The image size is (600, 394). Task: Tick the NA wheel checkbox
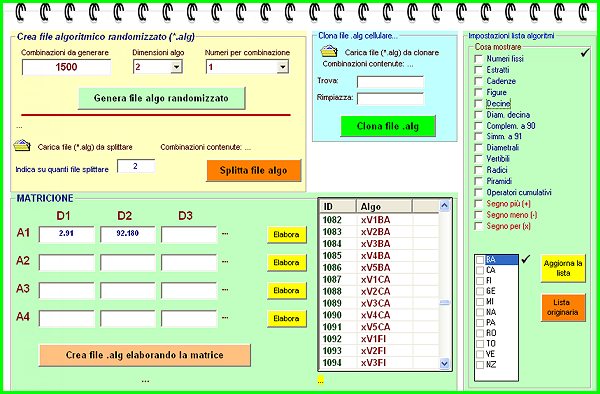pos(480,312)
